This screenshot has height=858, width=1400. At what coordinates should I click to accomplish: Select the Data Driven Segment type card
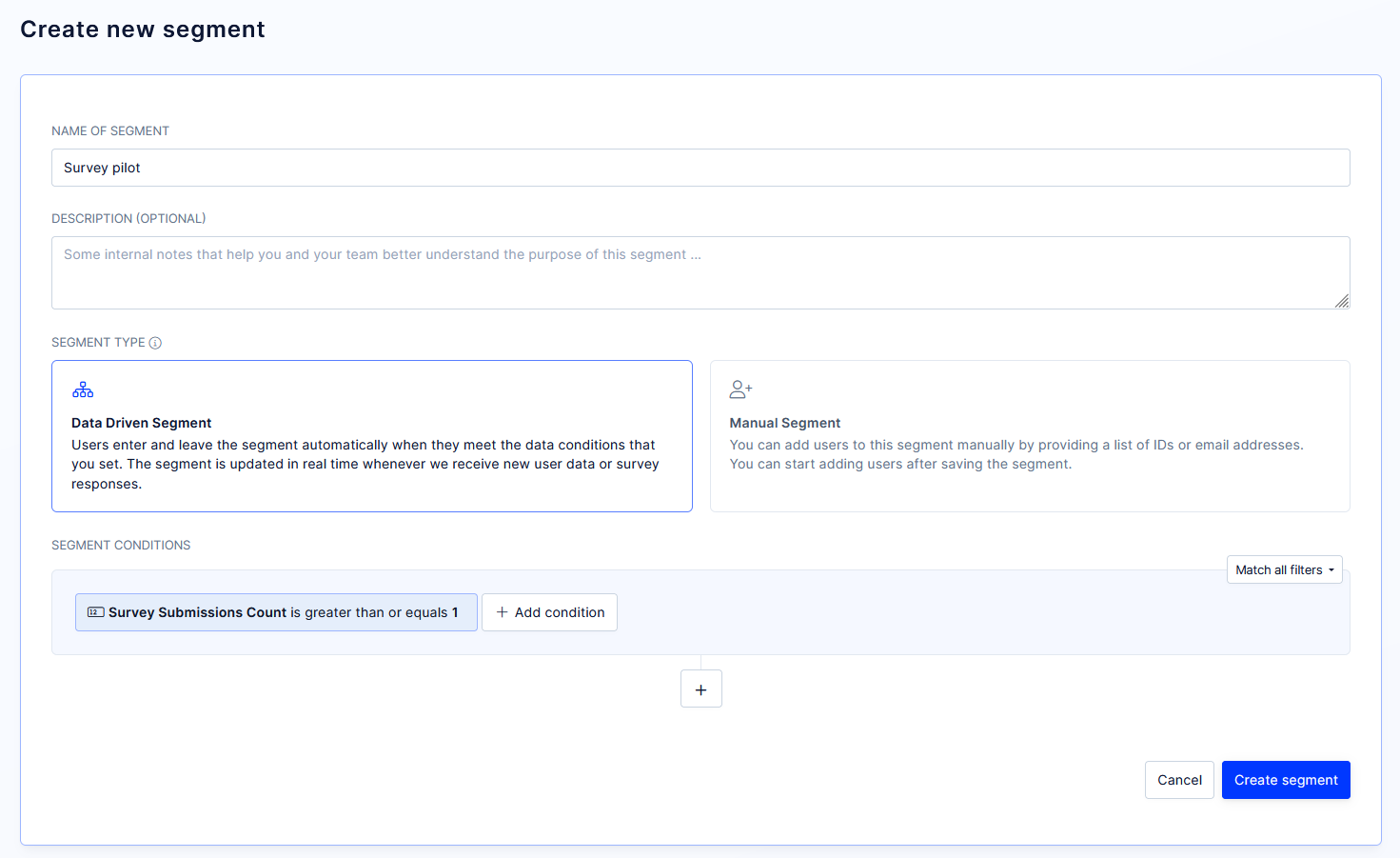pyautogui.click(x=371, y=435)
